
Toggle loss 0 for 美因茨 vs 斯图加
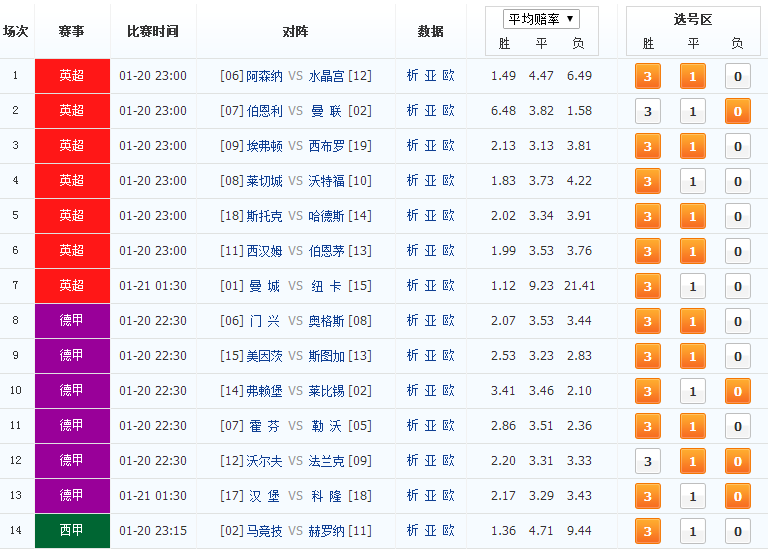738,357
